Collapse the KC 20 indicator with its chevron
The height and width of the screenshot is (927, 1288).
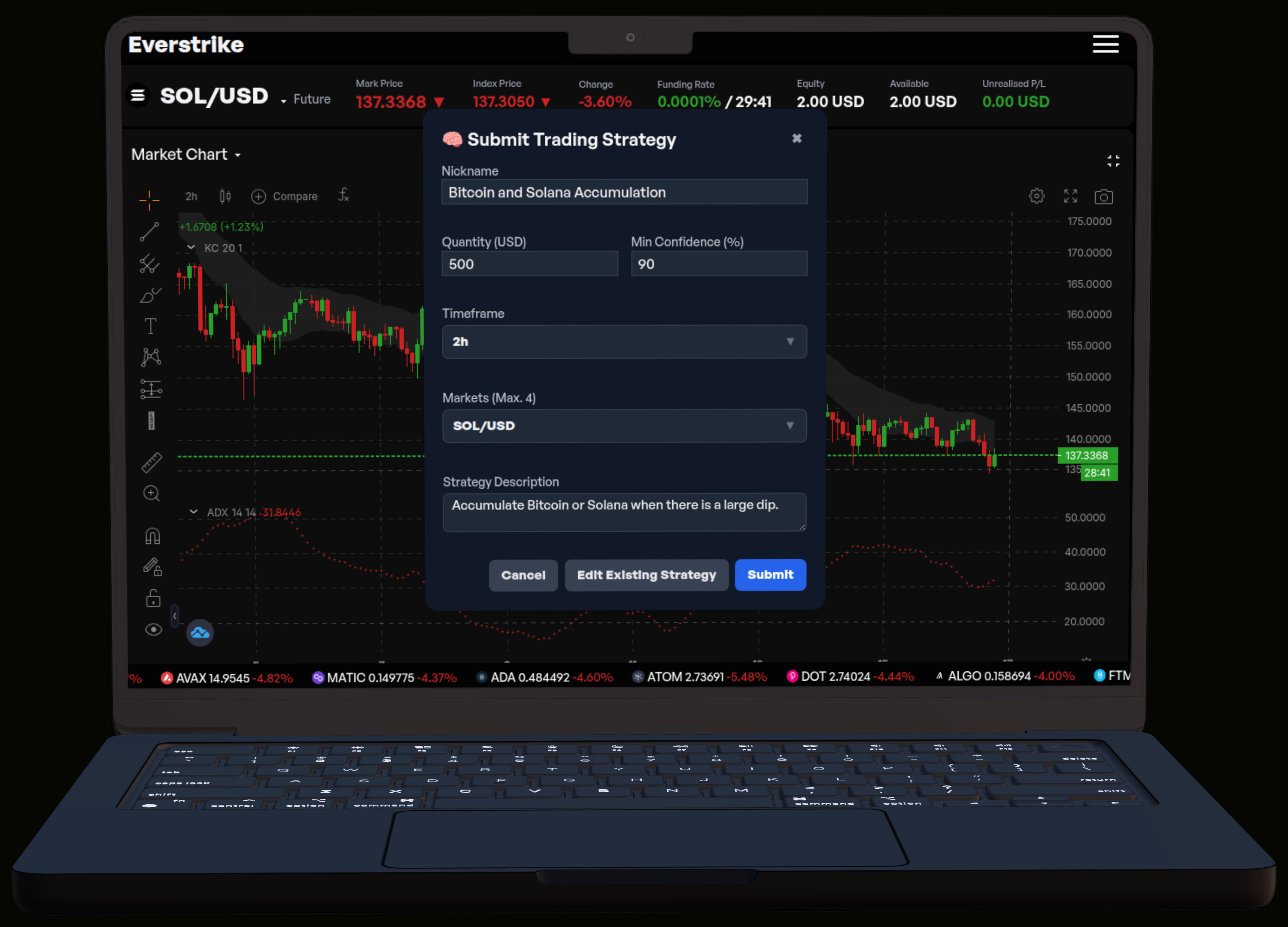[191, 247]
